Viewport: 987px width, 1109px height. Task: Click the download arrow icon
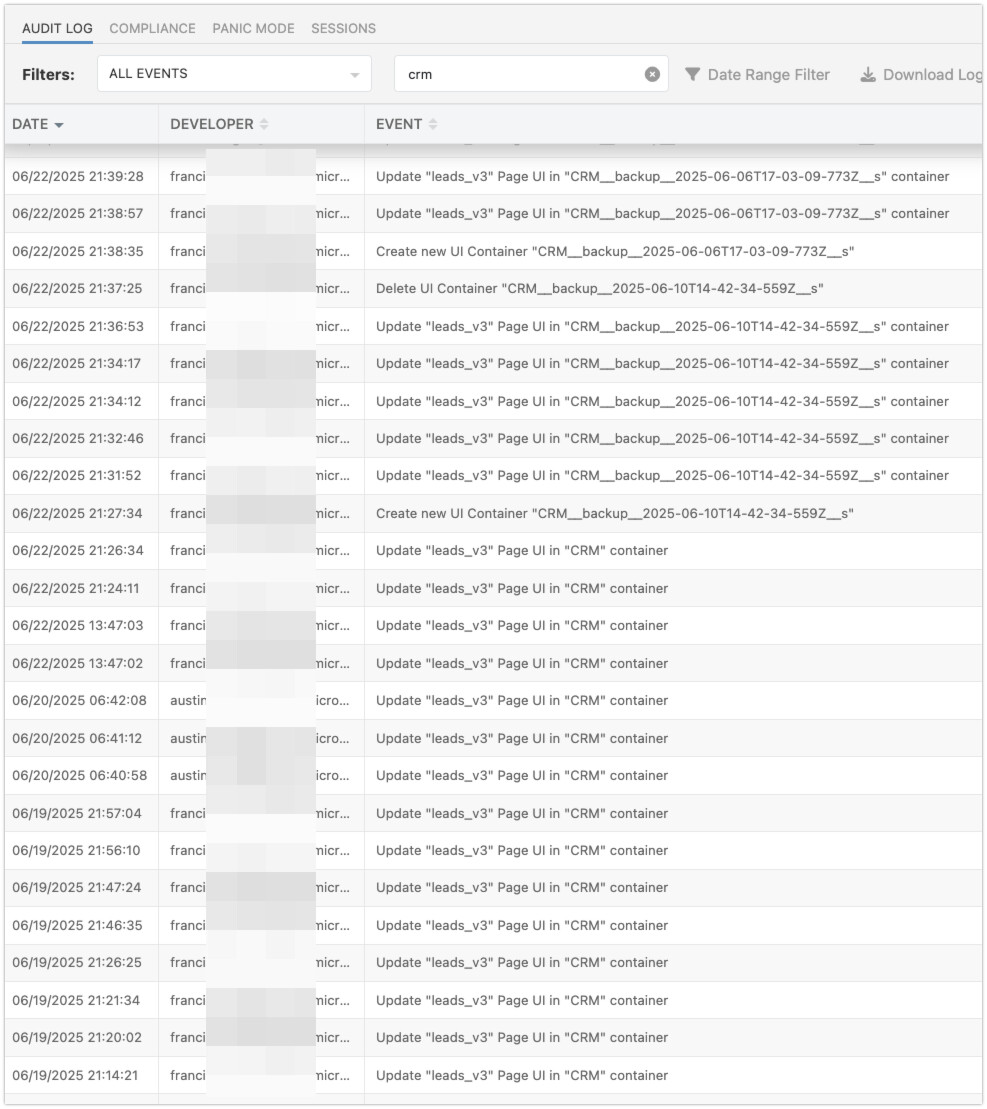point(868,74)
